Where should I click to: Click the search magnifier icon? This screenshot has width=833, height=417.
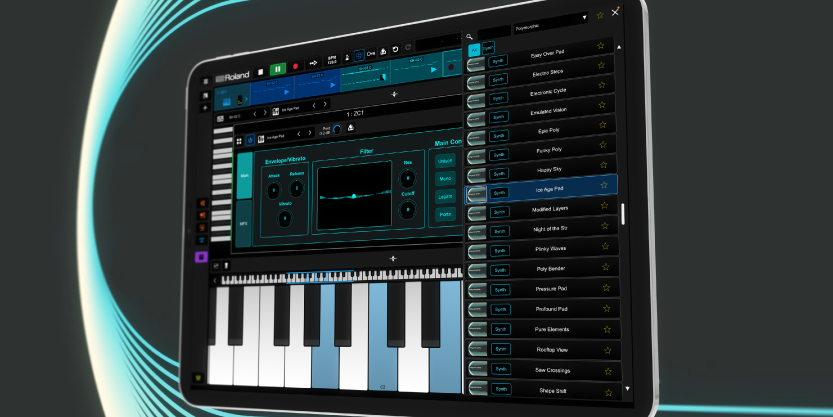(469, 37)
